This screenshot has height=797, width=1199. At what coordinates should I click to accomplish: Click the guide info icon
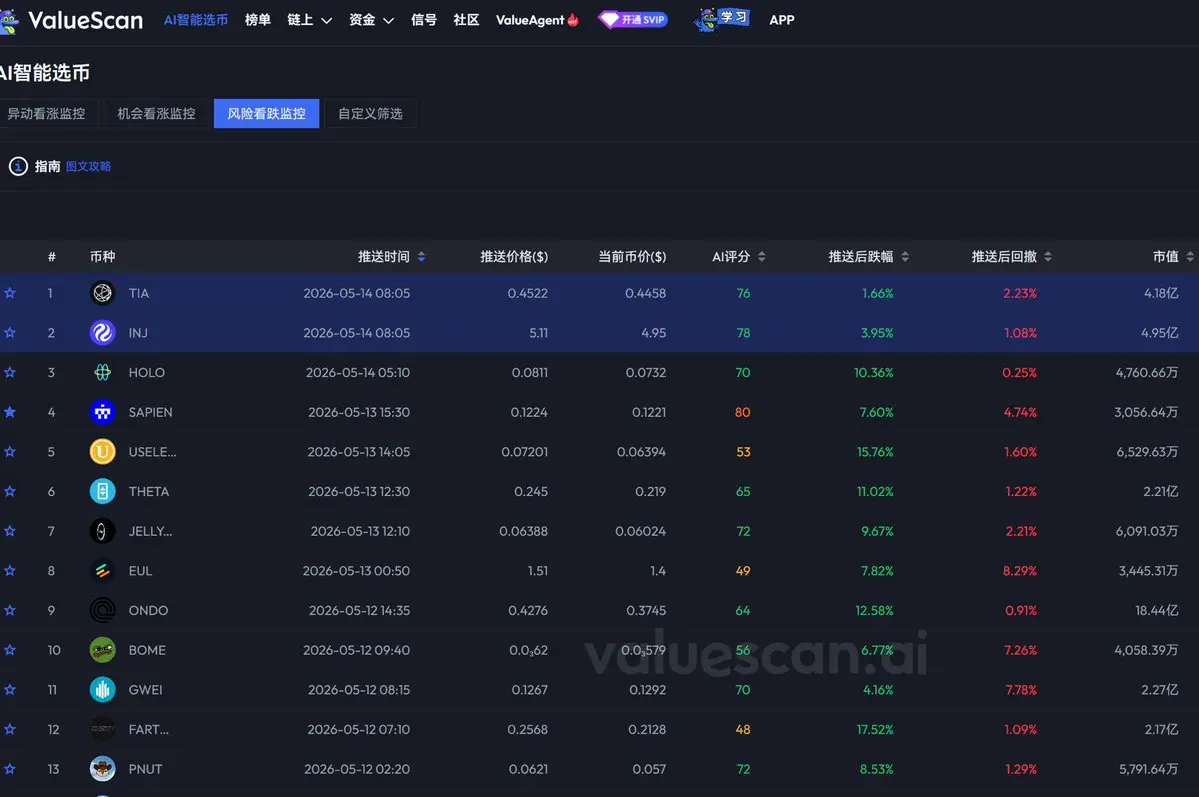(18, 166)
